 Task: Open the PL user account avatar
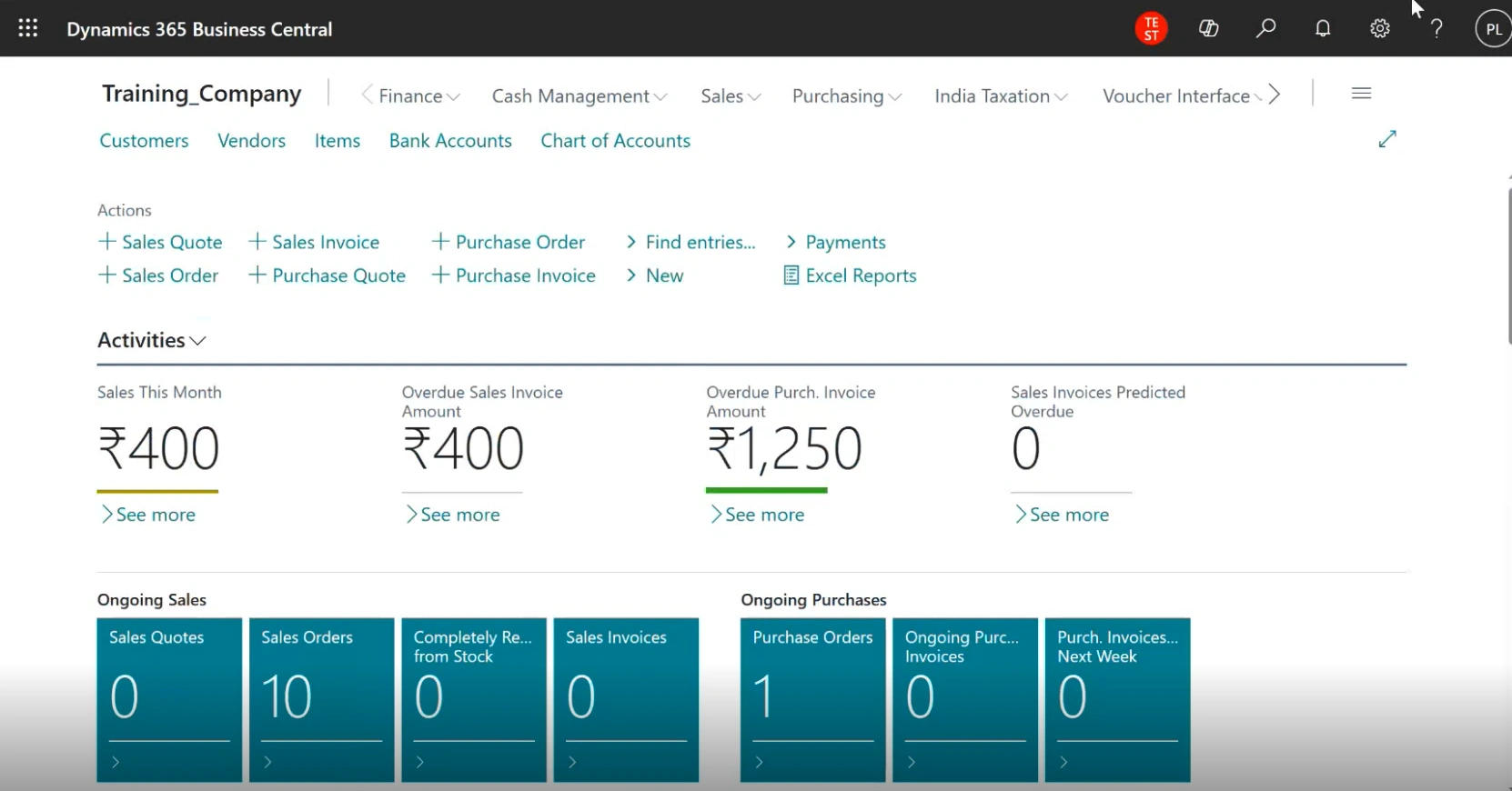point(1493,28)
